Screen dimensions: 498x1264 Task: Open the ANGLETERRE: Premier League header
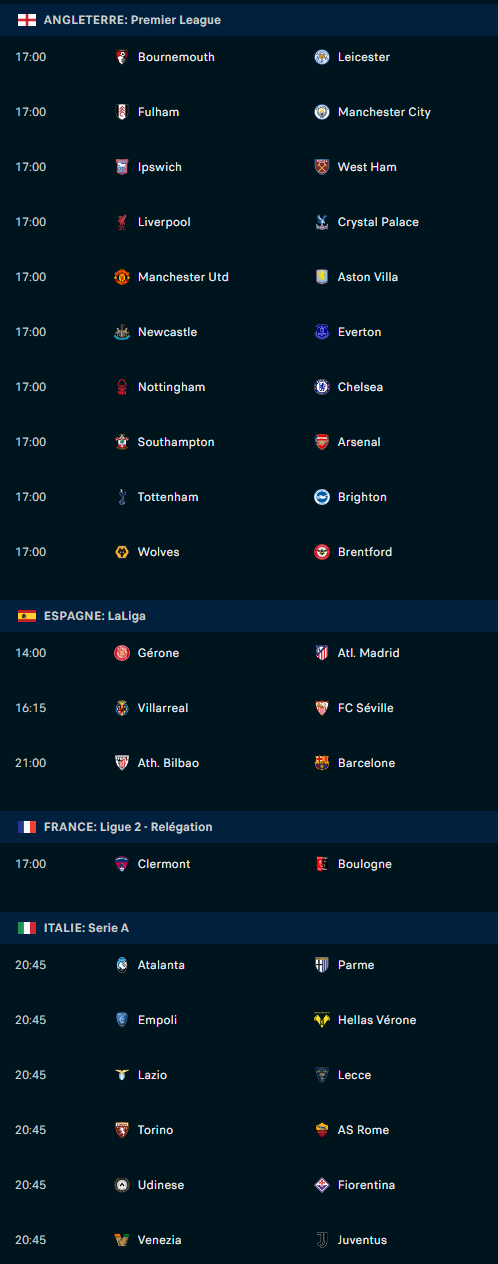point(249,20)
